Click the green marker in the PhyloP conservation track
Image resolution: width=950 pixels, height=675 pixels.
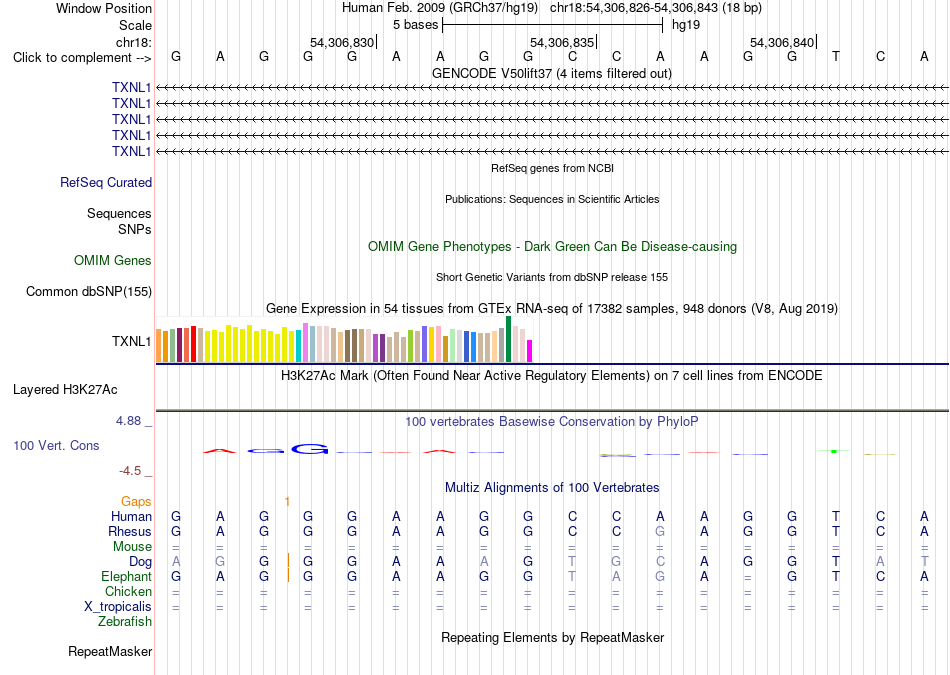tap(834, 451)
